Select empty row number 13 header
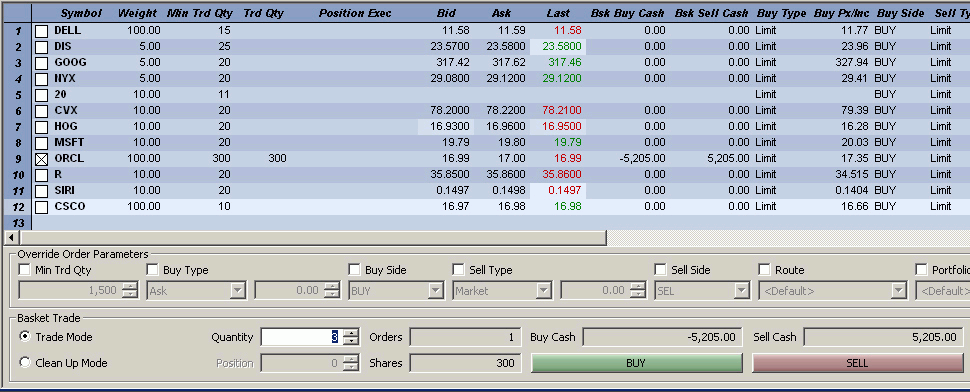This screenshot has height=392, width=970. click(18, 223)
